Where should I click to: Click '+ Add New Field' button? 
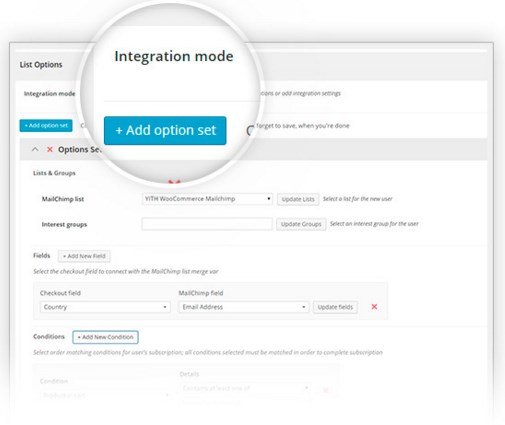[84, 256]
